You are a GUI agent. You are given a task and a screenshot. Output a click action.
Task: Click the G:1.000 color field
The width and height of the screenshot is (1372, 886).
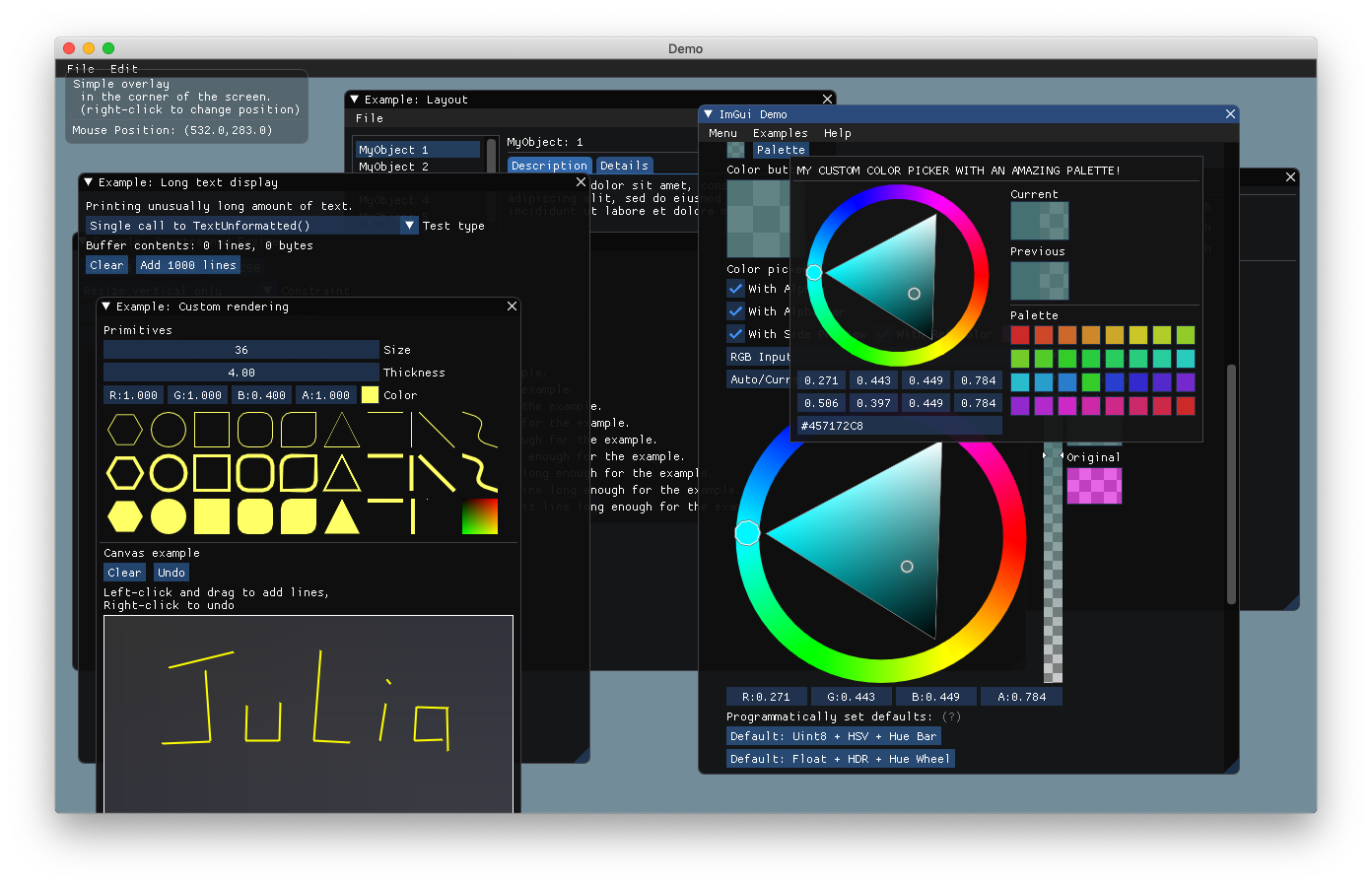point(197,395)
